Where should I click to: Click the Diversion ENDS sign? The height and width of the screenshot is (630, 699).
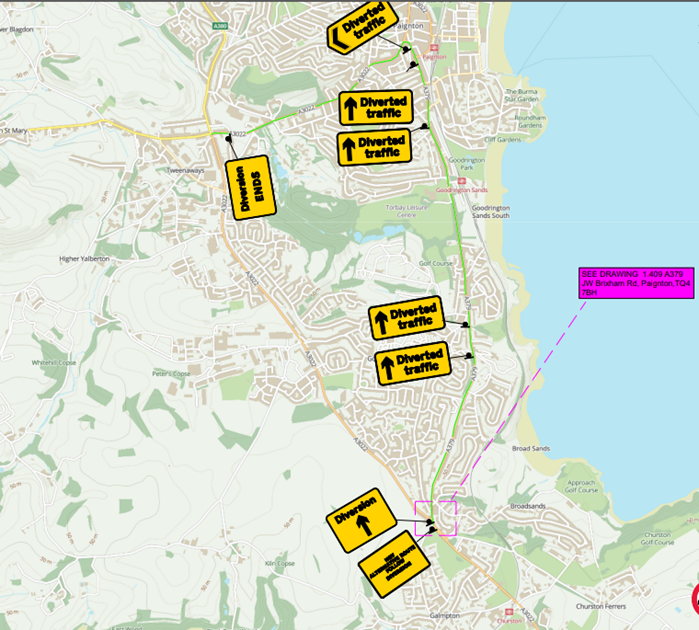[x=251, y=188]
